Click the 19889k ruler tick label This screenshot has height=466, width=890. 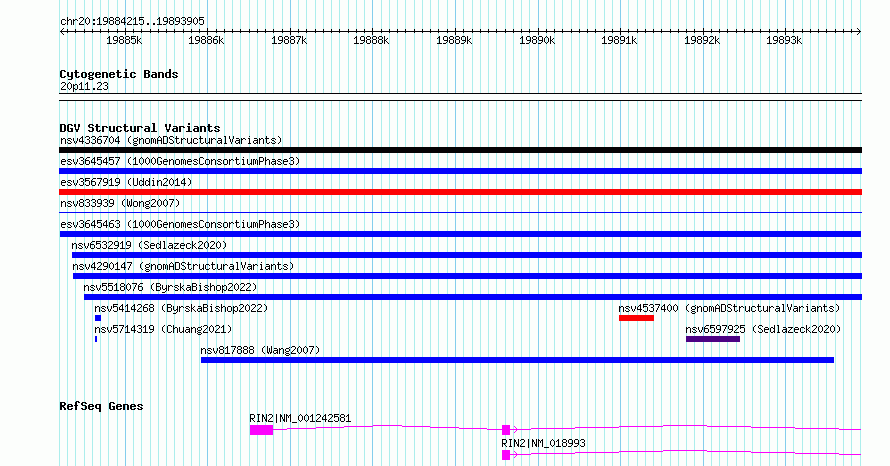pos(454,40)
